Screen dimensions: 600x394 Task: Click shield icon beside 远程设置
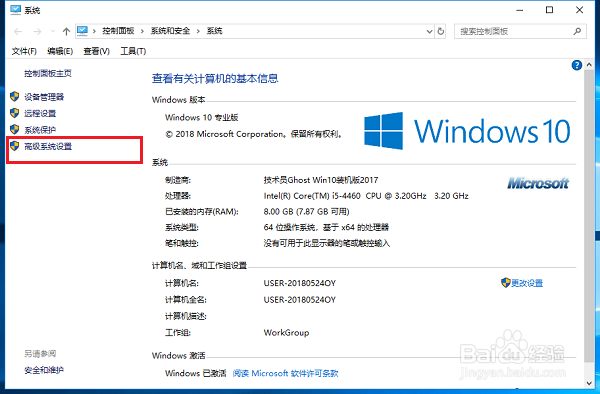(15, 113)
